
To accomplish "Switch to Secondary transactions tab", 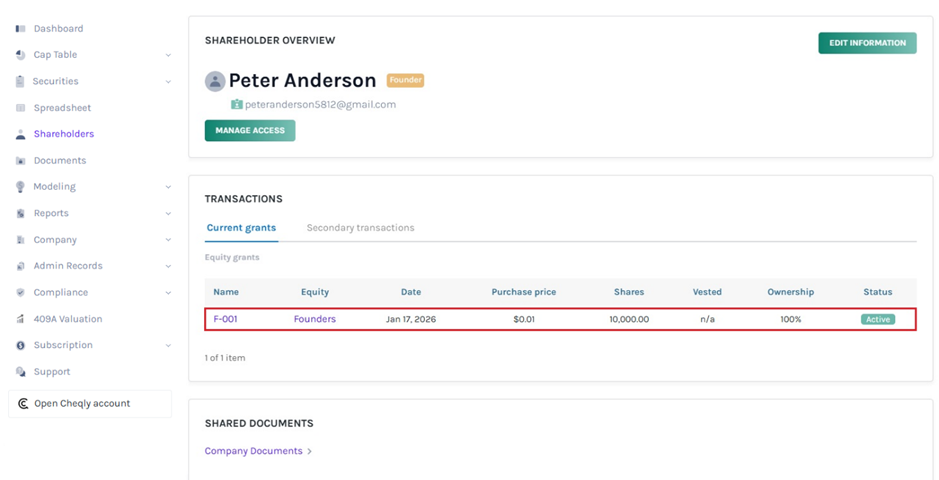I will click(360, 228).
